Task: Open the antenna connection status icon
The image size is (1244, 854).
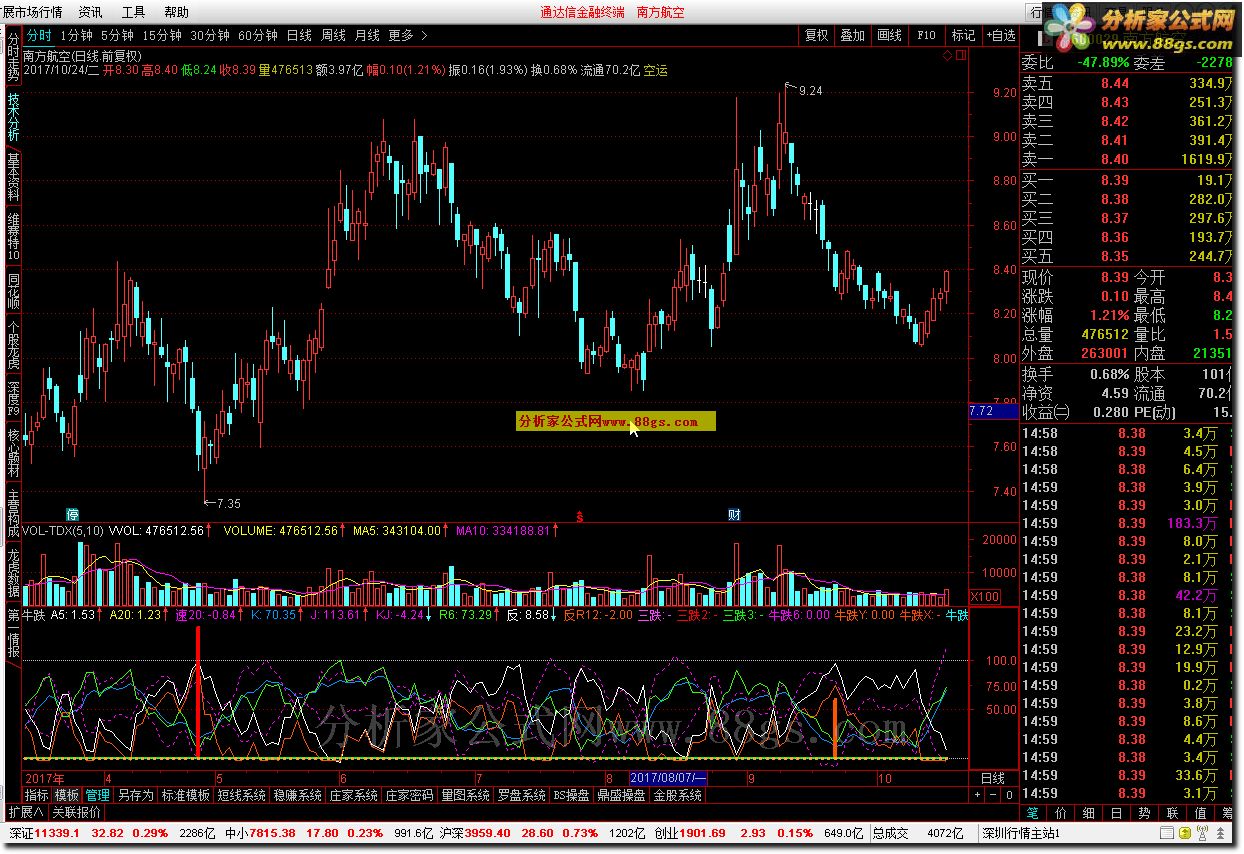Action: (x=1200, y=832)
